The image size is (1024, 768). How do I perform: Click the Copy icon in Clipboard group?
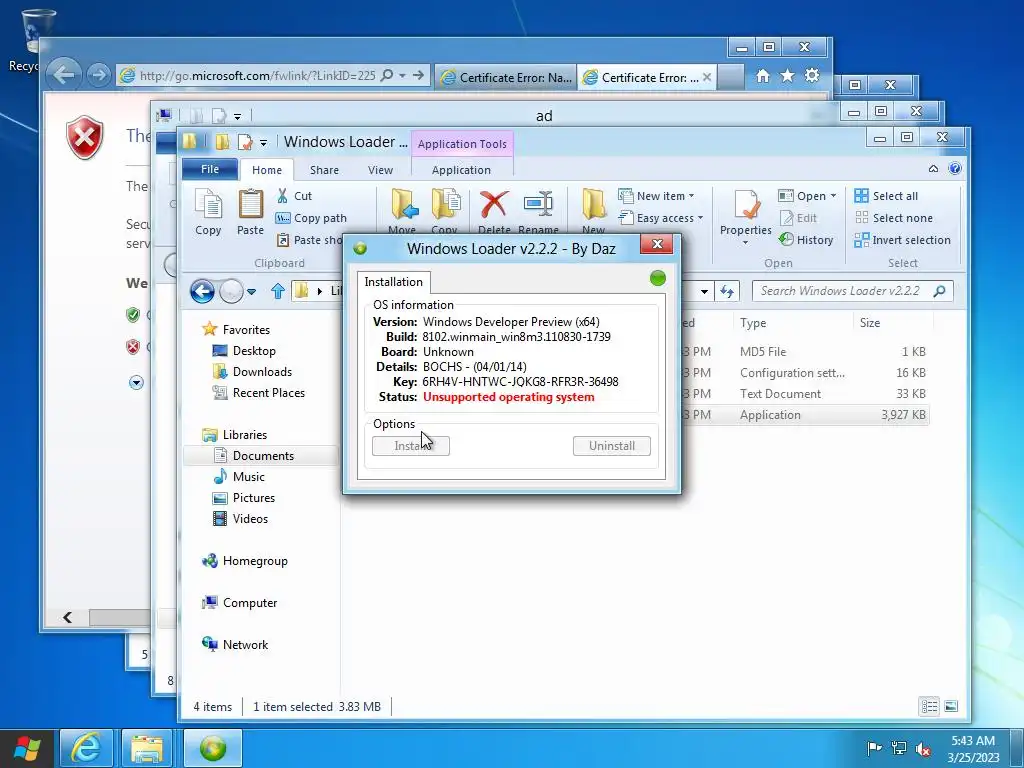coord(208,204)
